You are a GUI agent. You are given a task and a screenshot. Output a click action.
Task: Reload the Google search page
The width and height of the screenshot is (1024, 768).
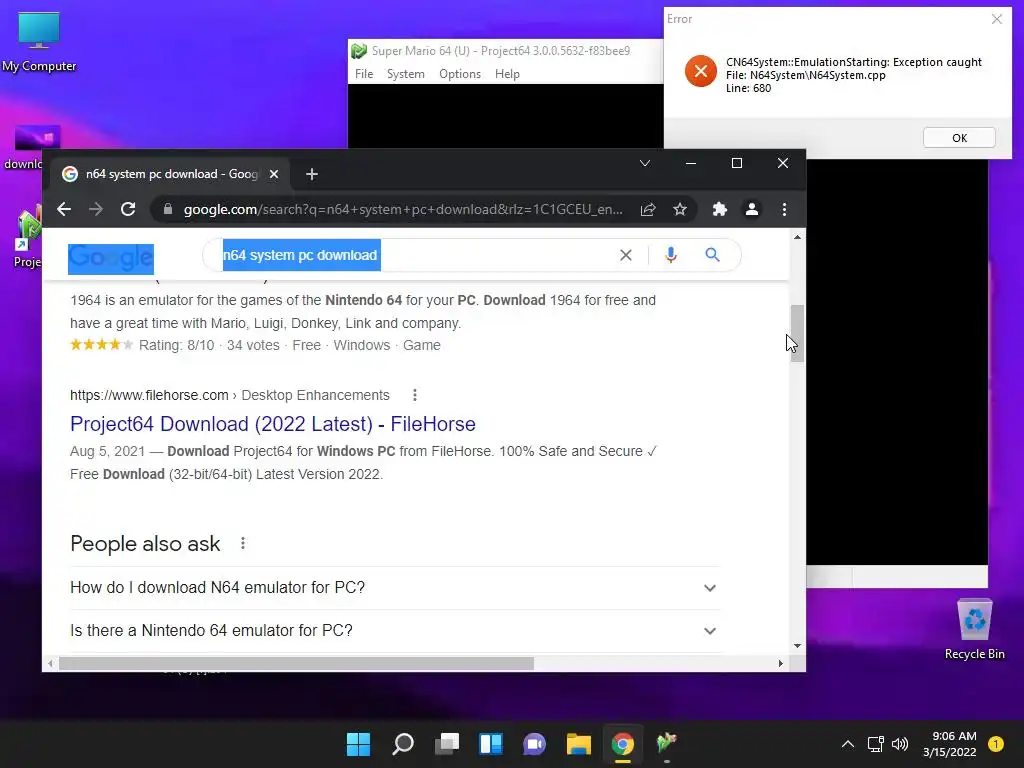click(x=128, y=209)
